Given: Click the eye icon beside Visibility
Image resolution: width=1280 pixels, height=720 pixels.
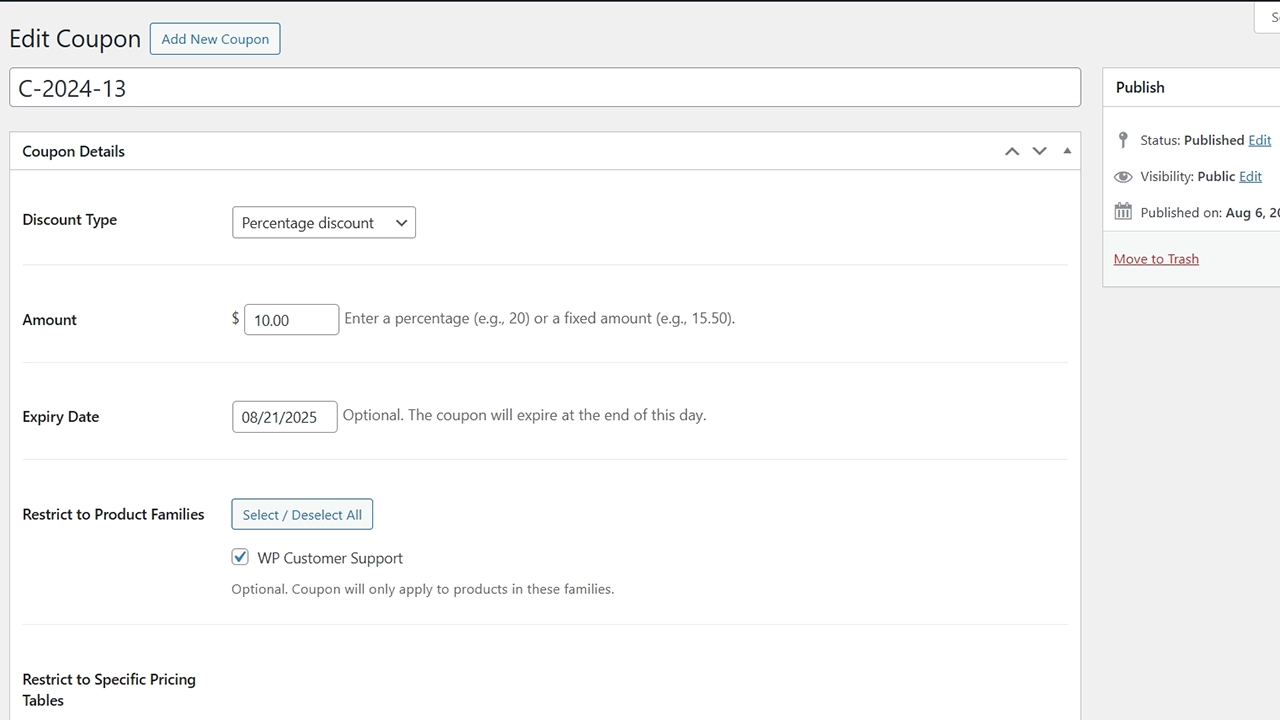Looking at the screenshot, I should pyautogui.click(x=1123, y=177).
